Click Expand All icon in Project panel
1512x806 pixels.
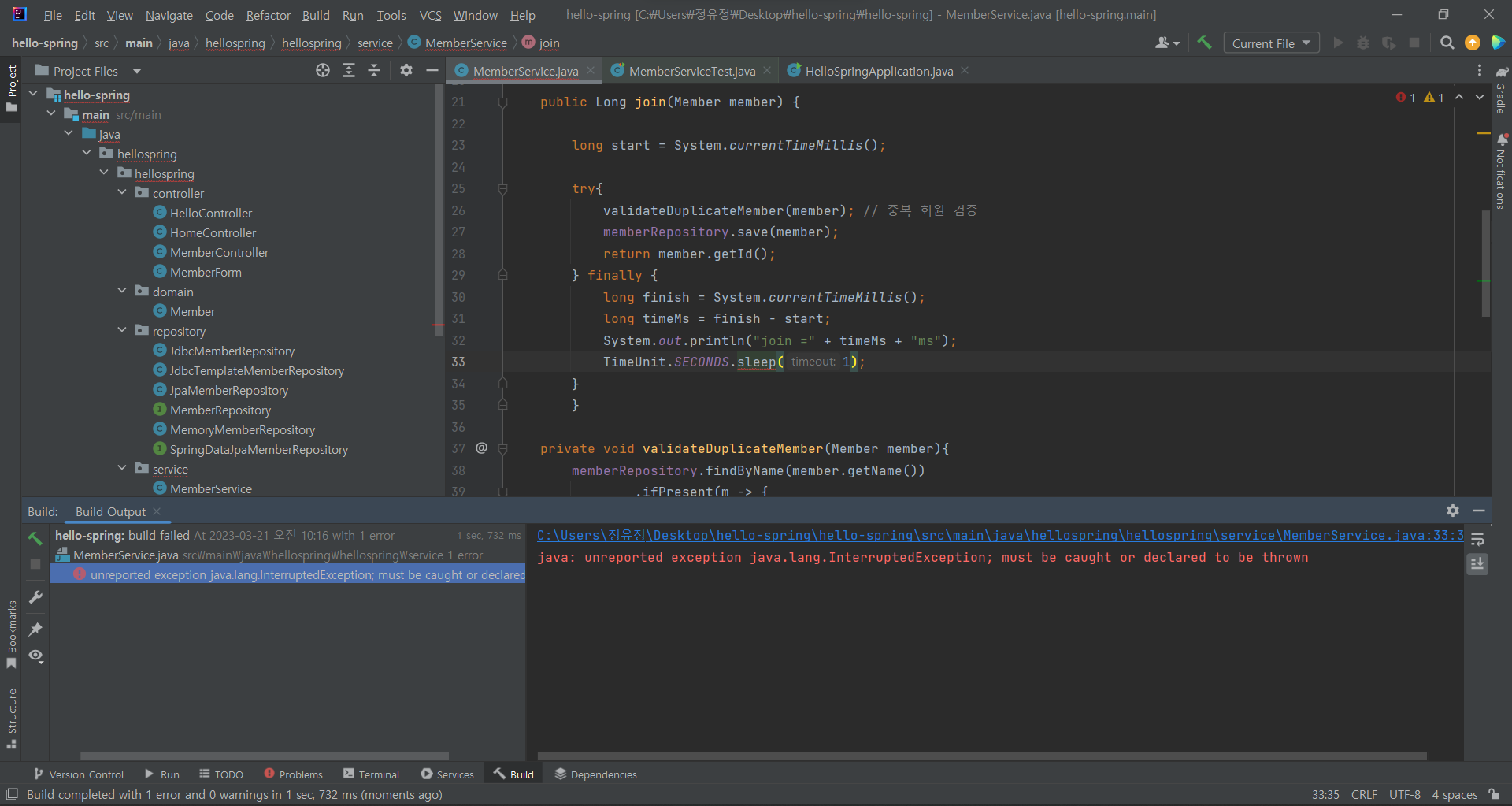[x=349, y=70]
